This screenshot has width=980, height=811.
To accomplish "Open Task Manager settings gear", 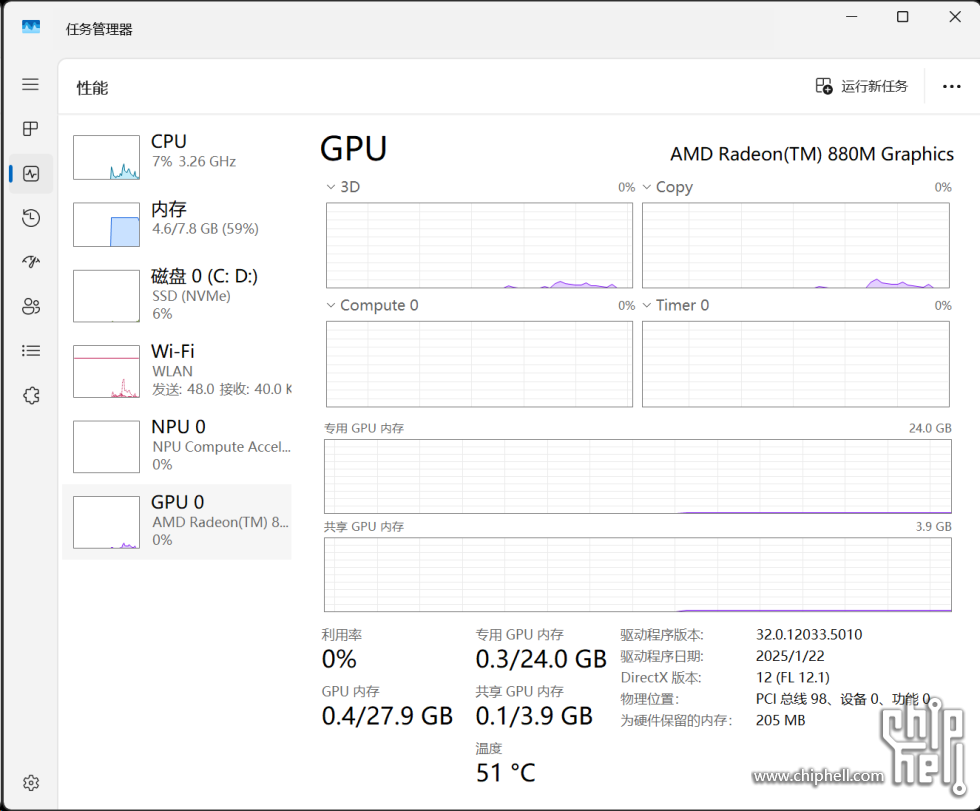I will pos(31,782).
